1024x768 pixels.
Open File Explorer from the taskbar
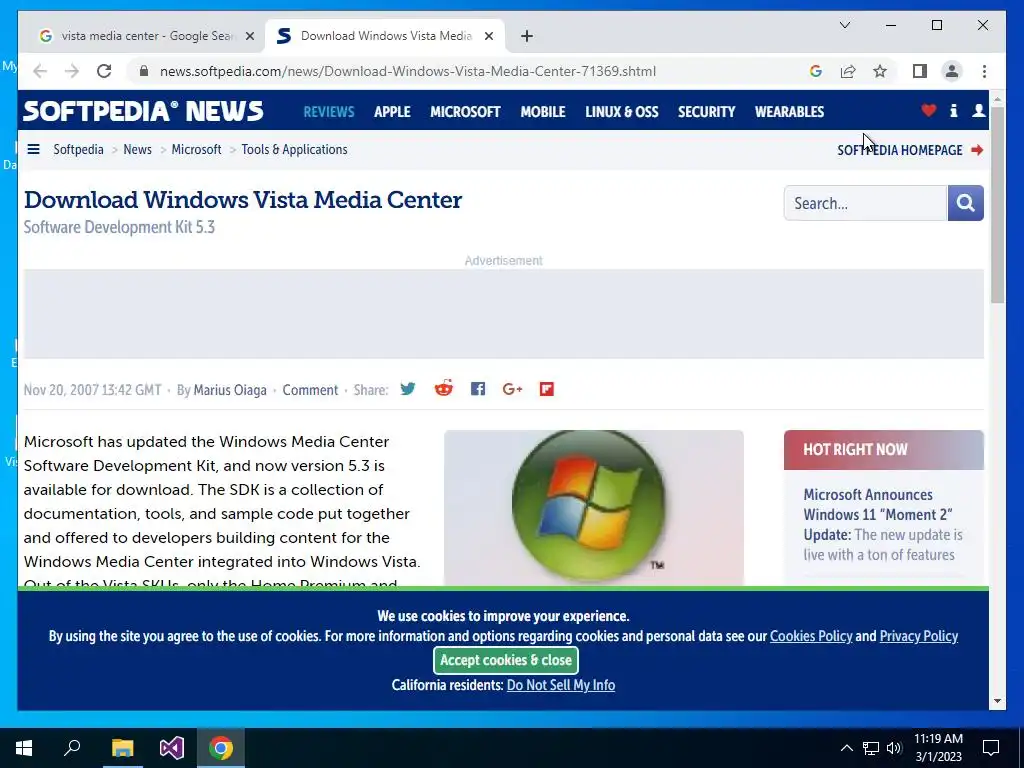point(122,748)
